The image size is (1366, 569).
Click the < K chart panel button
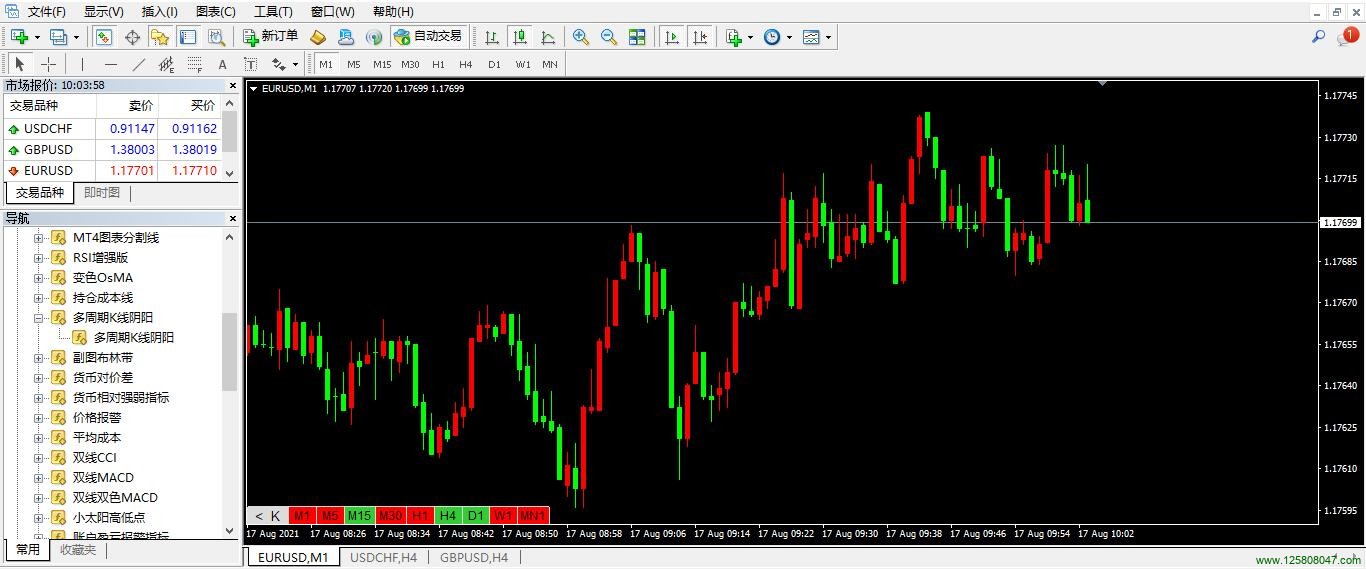click(x=267, y=516)
